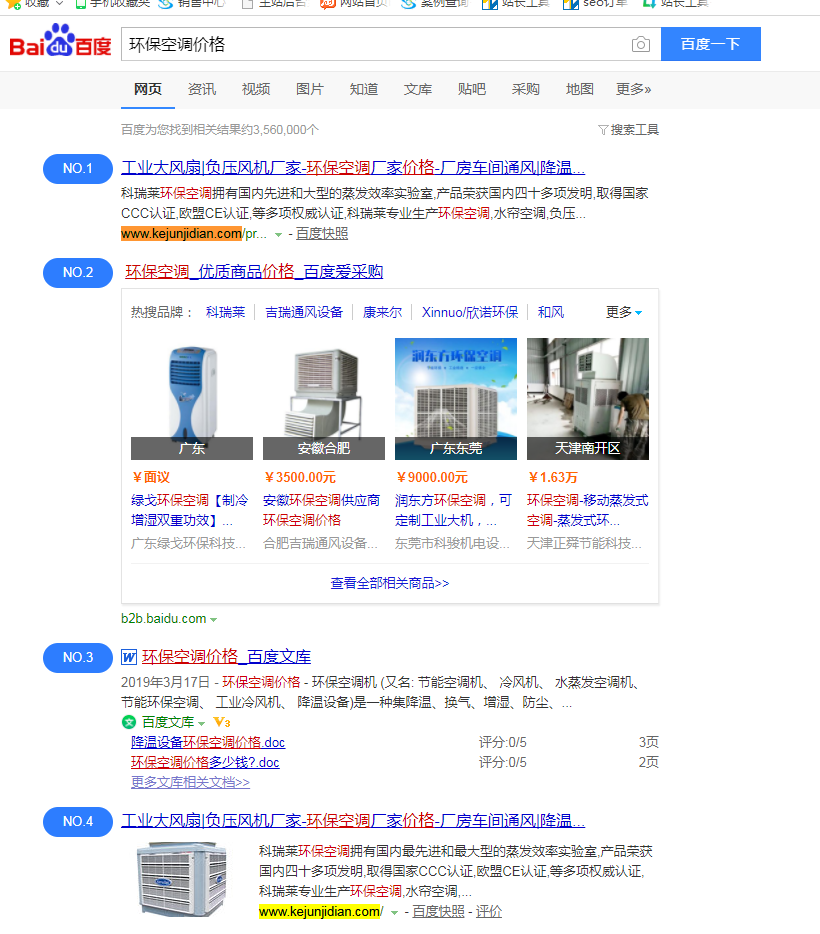This screenshot has width=820, height=934.
Task: Click the Baidu logo
Action: pos(60,41)
